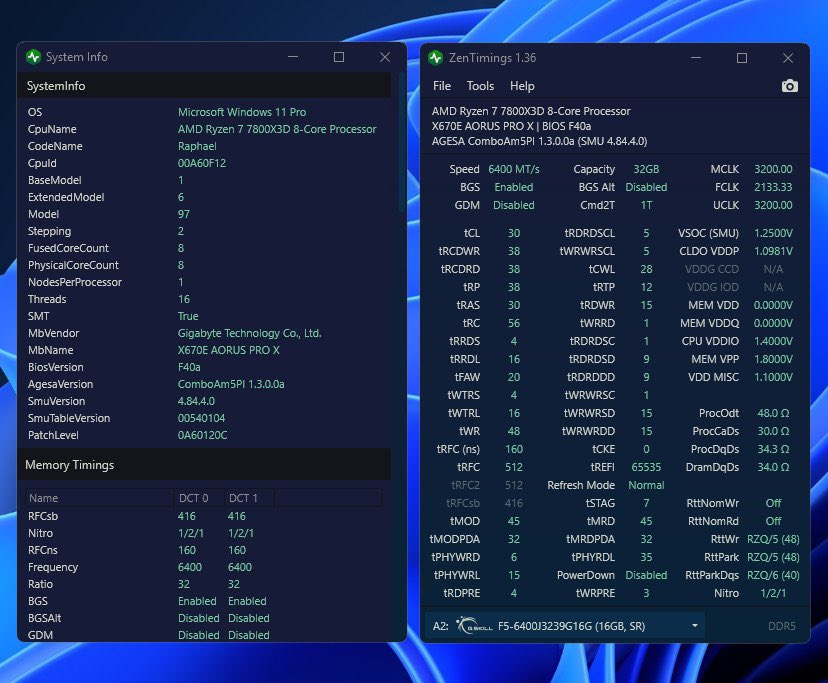The width and height of the screenshot is (828, 683).
Task: Minimize the ZenTimings window
Action: click(x=696, y=58)
